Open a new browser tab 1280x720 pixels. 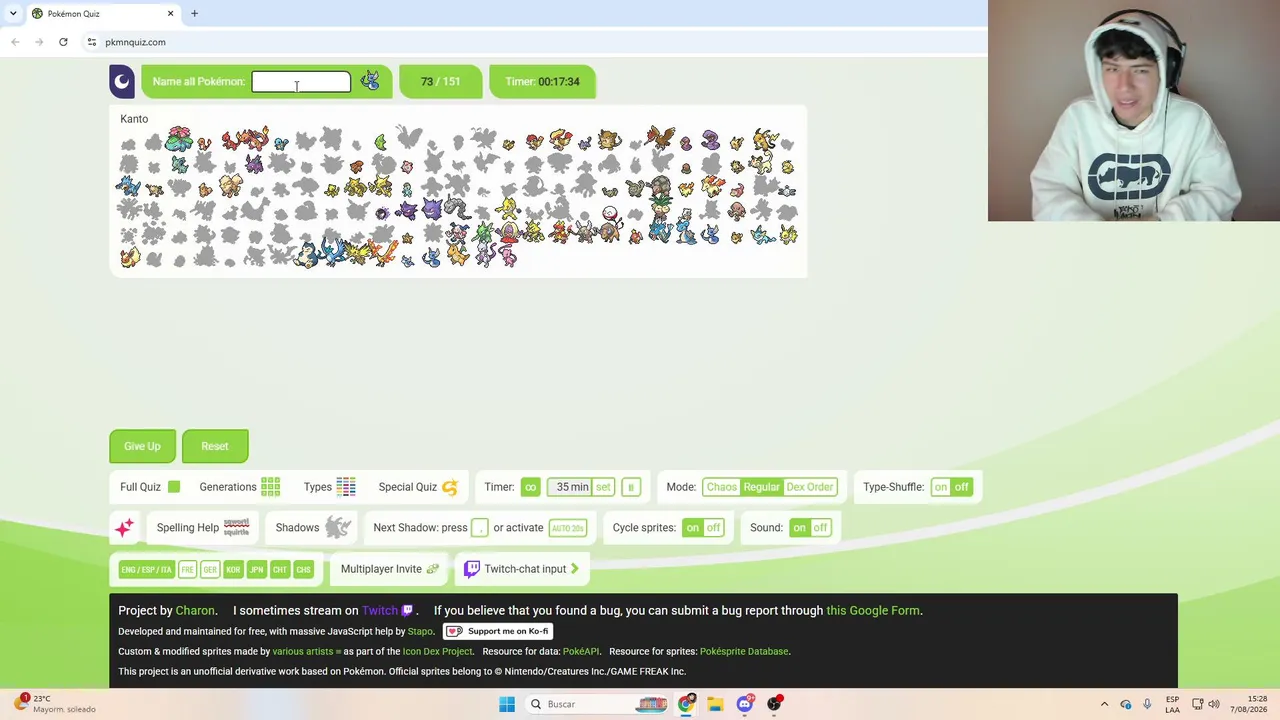tap(194, 13)
